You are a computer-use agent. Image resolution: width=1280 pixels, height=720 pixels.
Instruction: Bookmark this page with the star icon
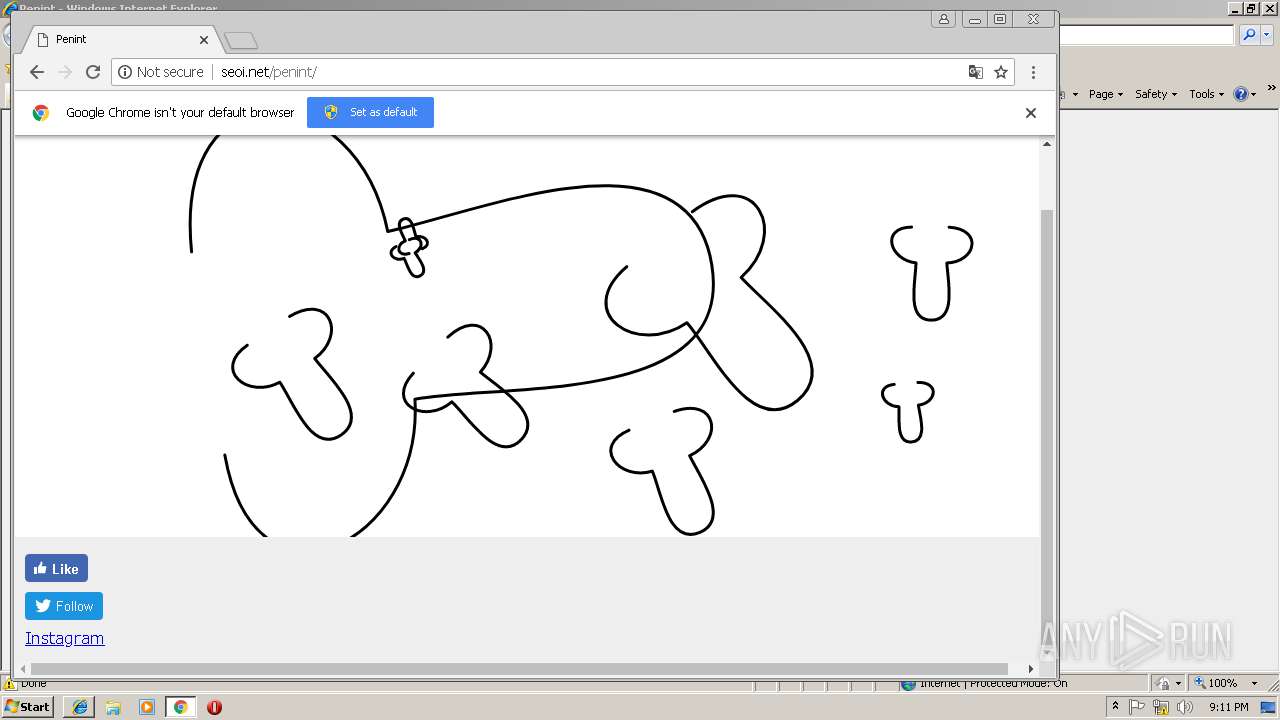point(1000,72)
